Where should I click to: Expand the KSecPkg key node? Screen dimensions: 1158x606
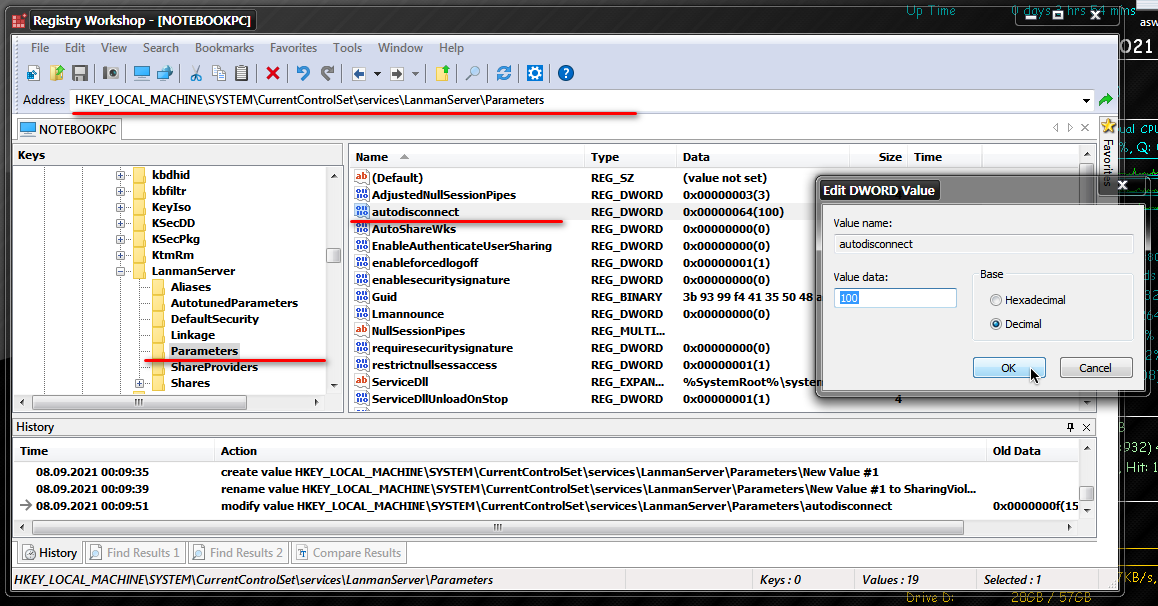(120, 239)
